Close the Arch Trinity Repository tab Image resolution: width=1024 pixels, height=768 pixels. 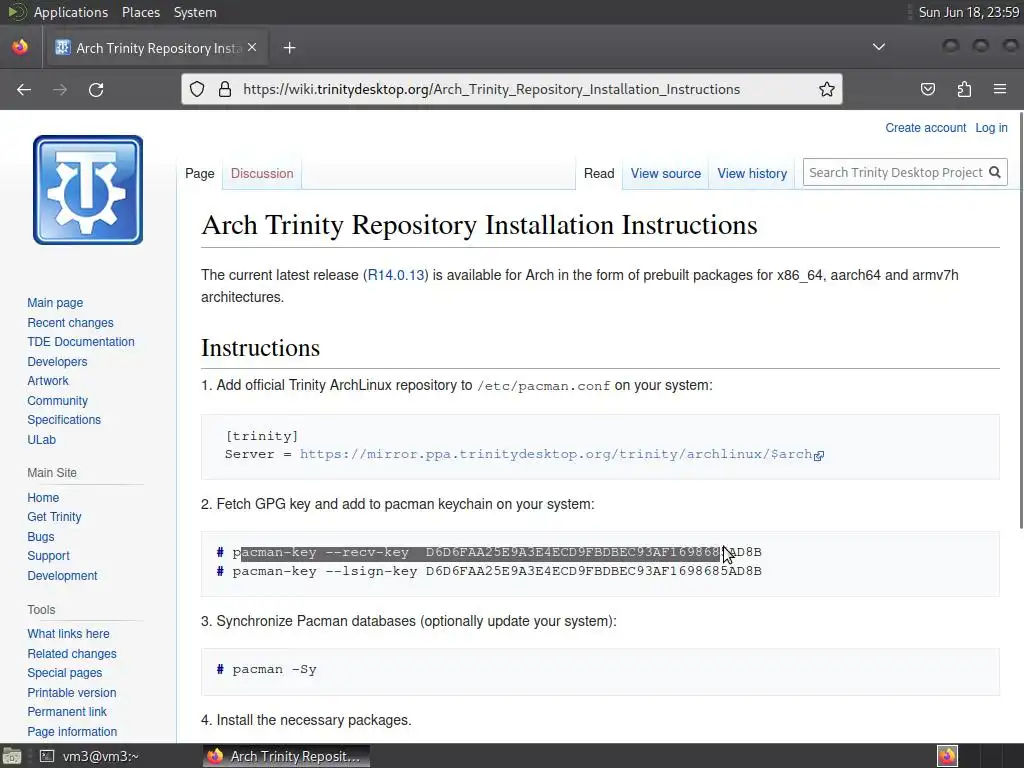[252, 48]
